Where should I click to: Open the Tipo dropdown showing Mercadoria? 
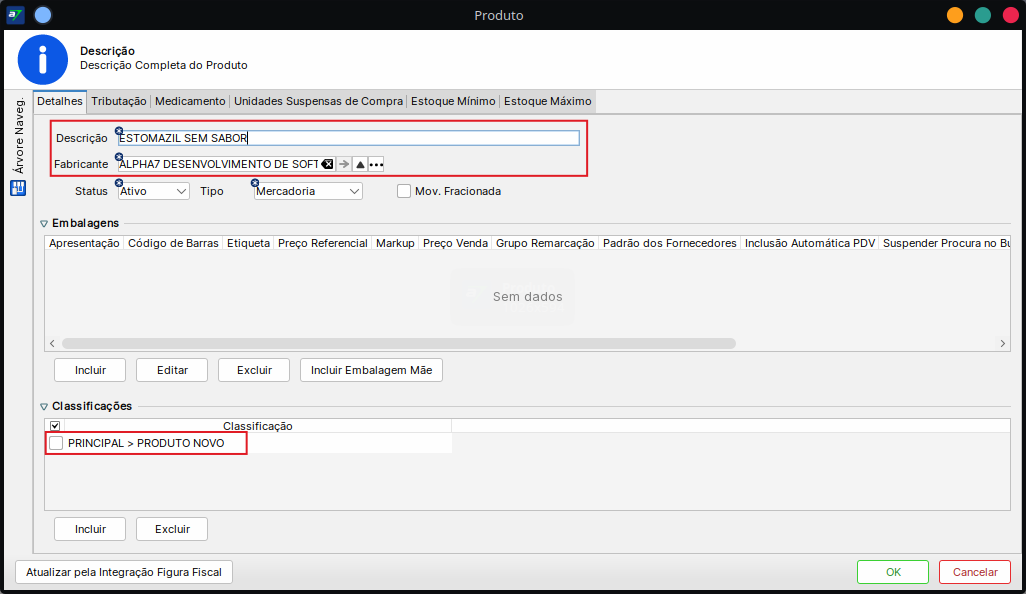(x=308, y=191)
